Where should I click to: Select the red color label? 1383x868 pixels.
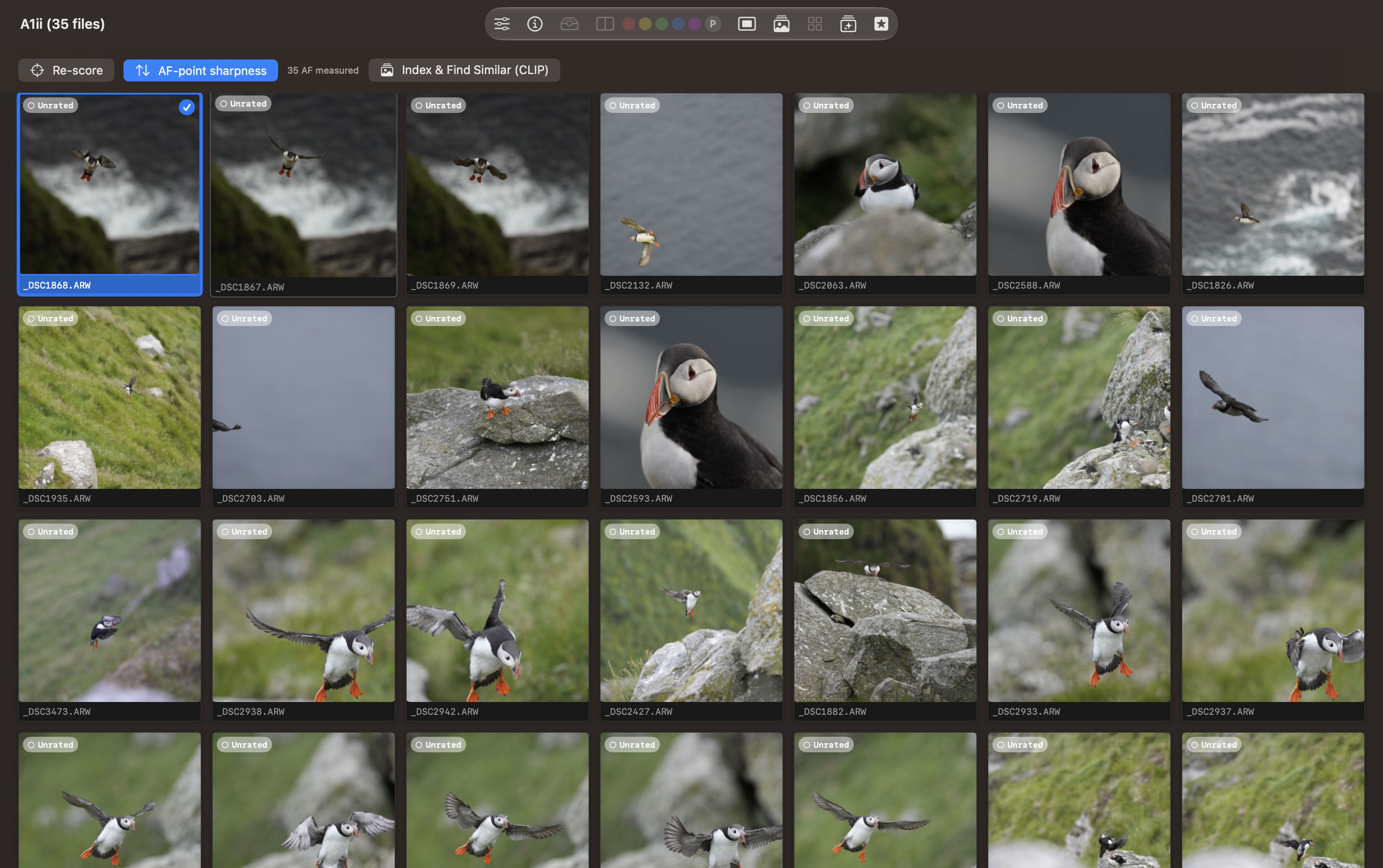point(629,24)
